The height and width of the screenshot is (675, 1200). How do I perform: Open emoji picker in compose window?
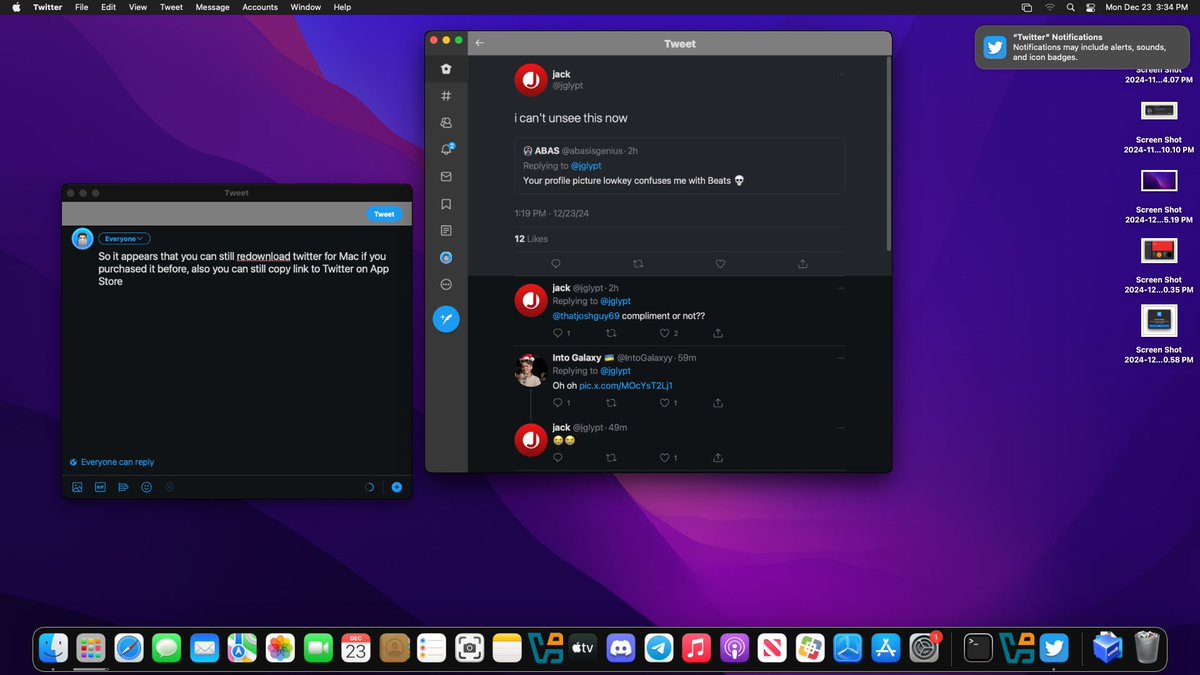146,487
